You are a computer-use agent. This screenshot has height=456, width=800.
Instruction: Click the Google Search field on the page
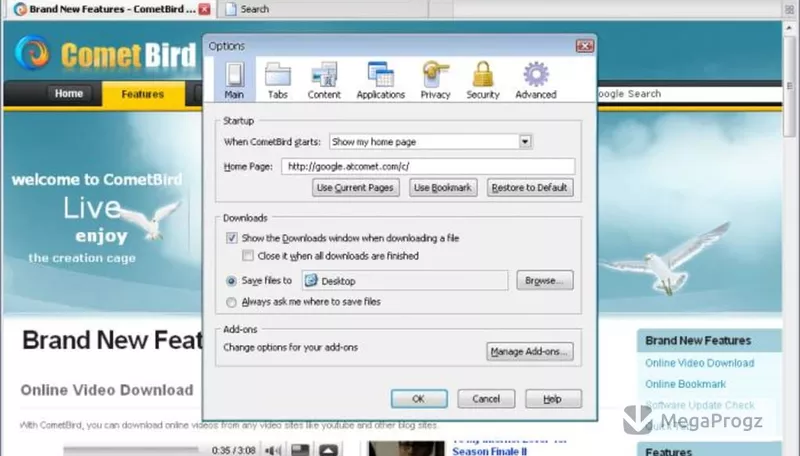689,94
